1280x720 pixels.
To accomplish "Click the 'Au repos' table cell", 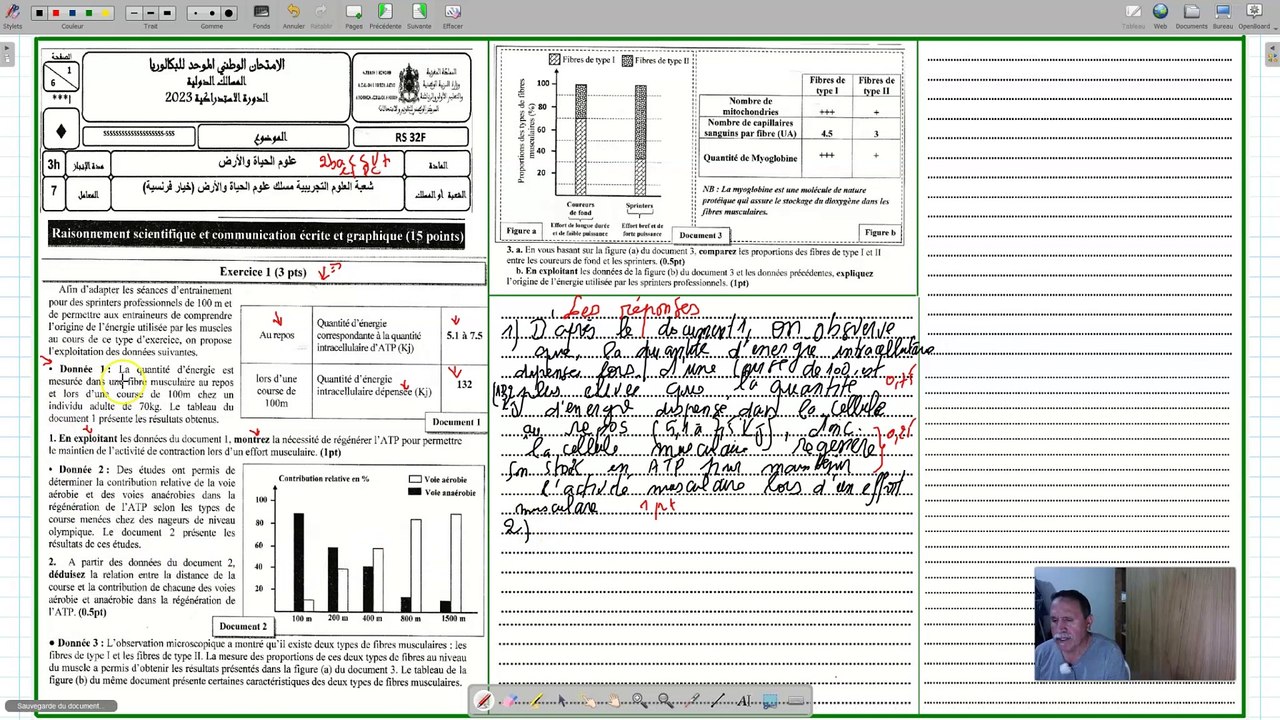I will (276, 335).
